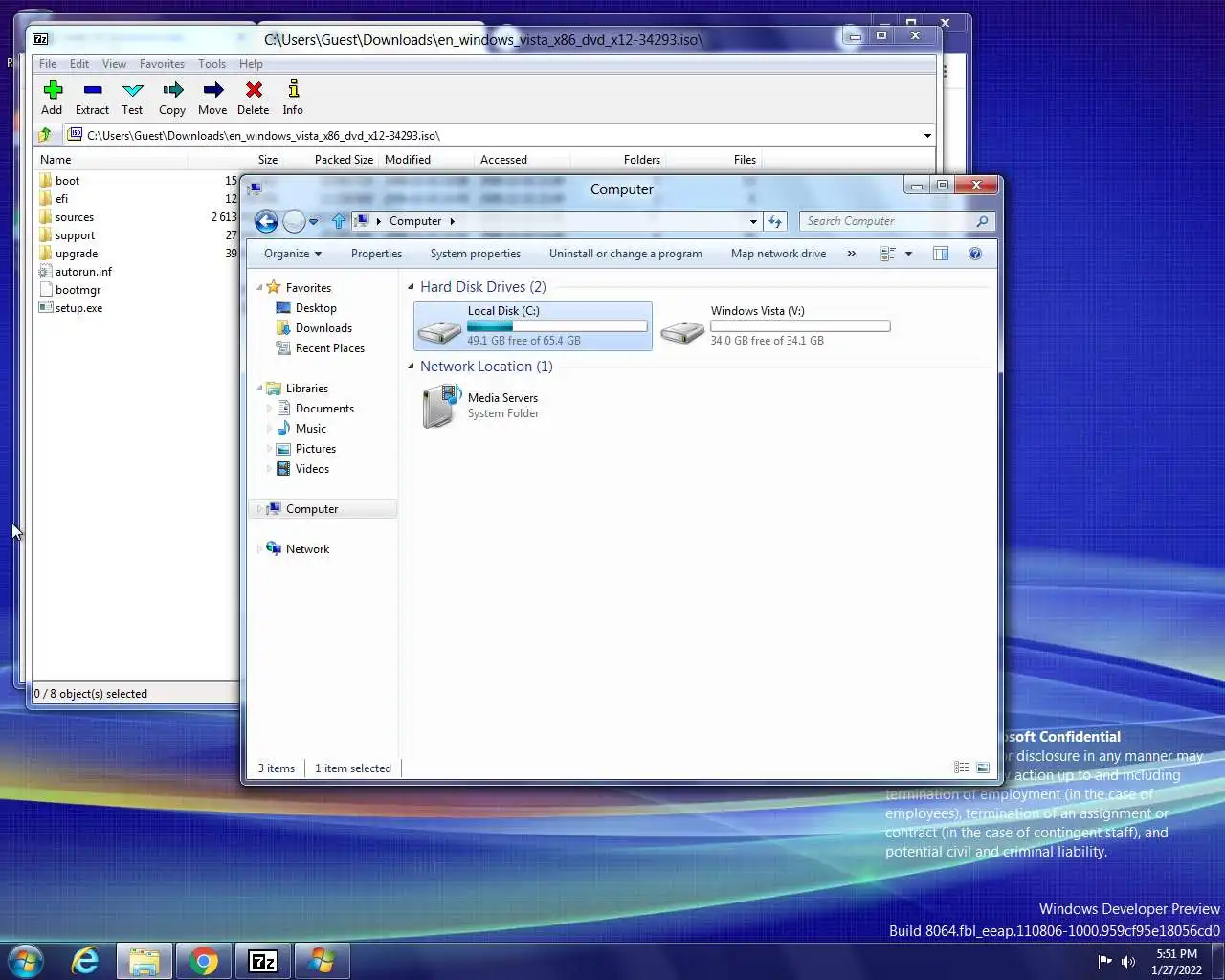Show more toolbar commands chevron
1225x980 pixels.
851,254
